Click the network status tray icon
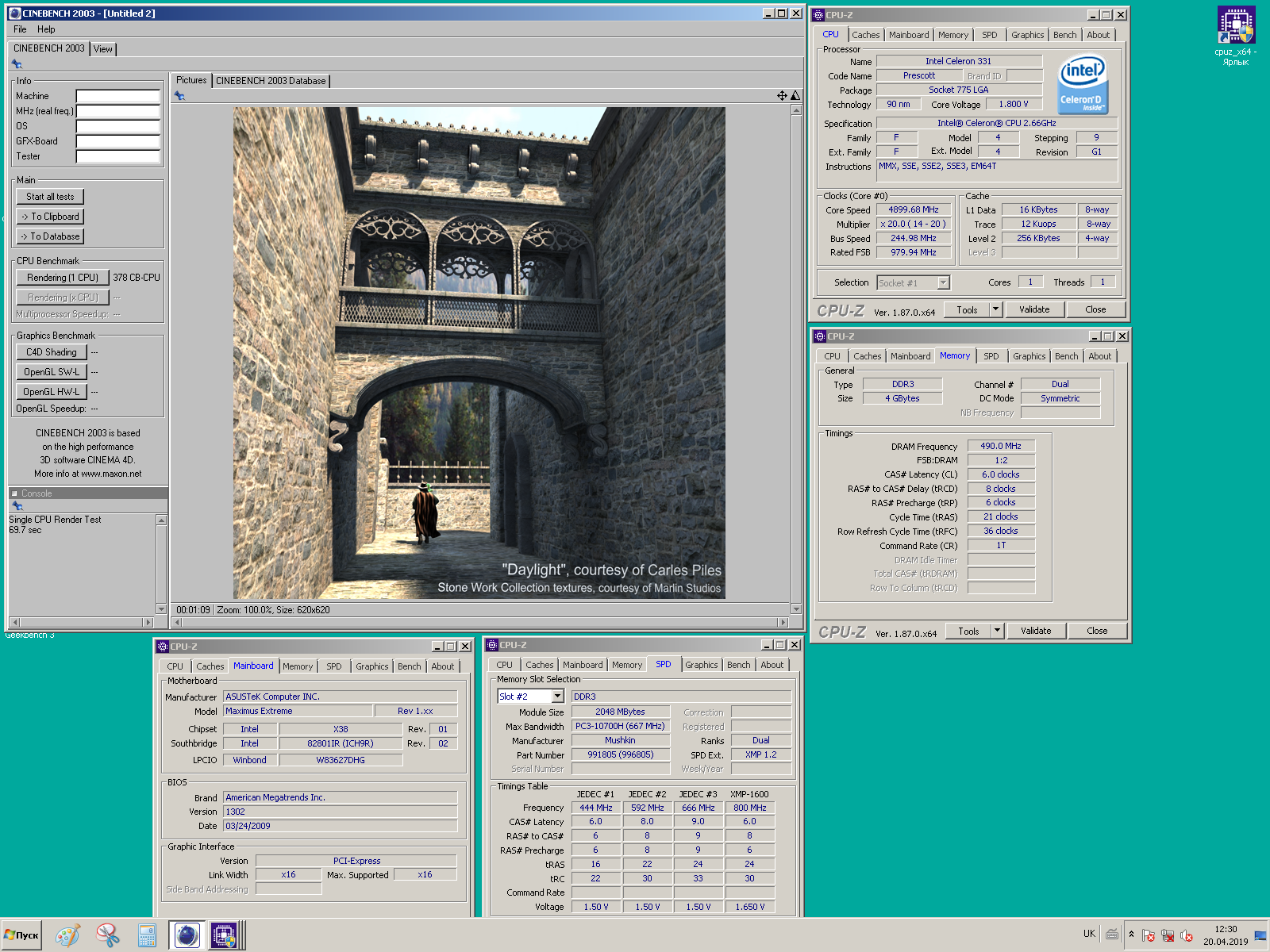Viewport: 1270px width, 952px height. click(x=1168, y=935)
